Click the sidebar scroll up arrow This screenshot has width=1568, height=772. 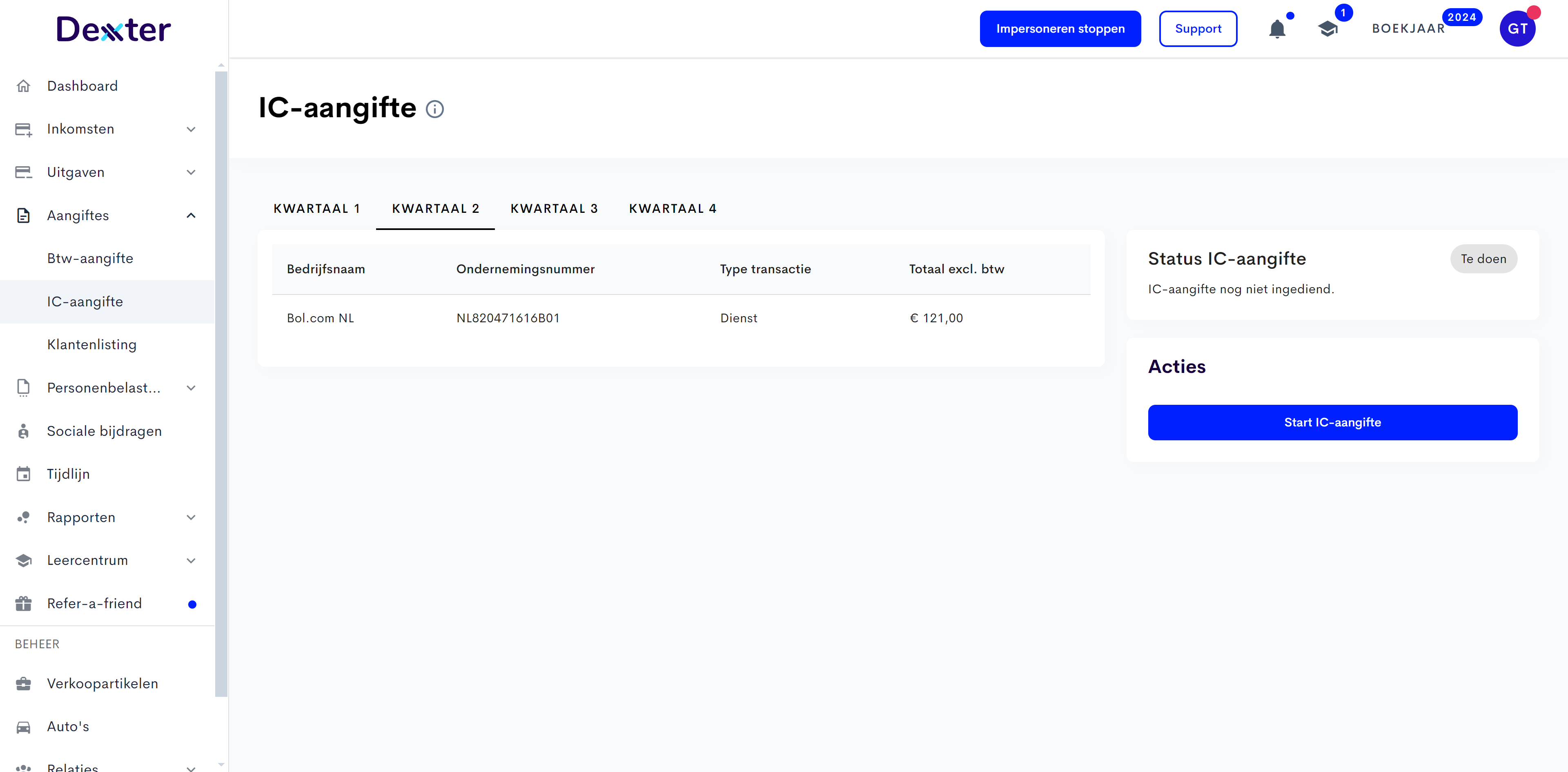pyautogui.click(x=221, y=65)
